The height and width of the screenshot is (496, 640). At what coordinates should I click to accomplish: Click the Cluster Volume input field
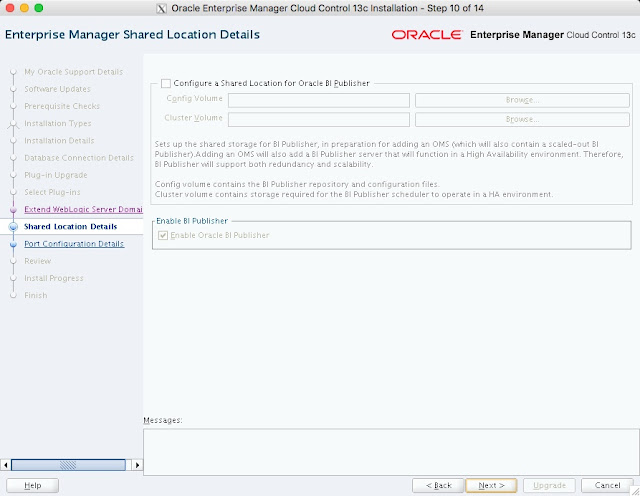pyautogui.click(x=319, y=120)
